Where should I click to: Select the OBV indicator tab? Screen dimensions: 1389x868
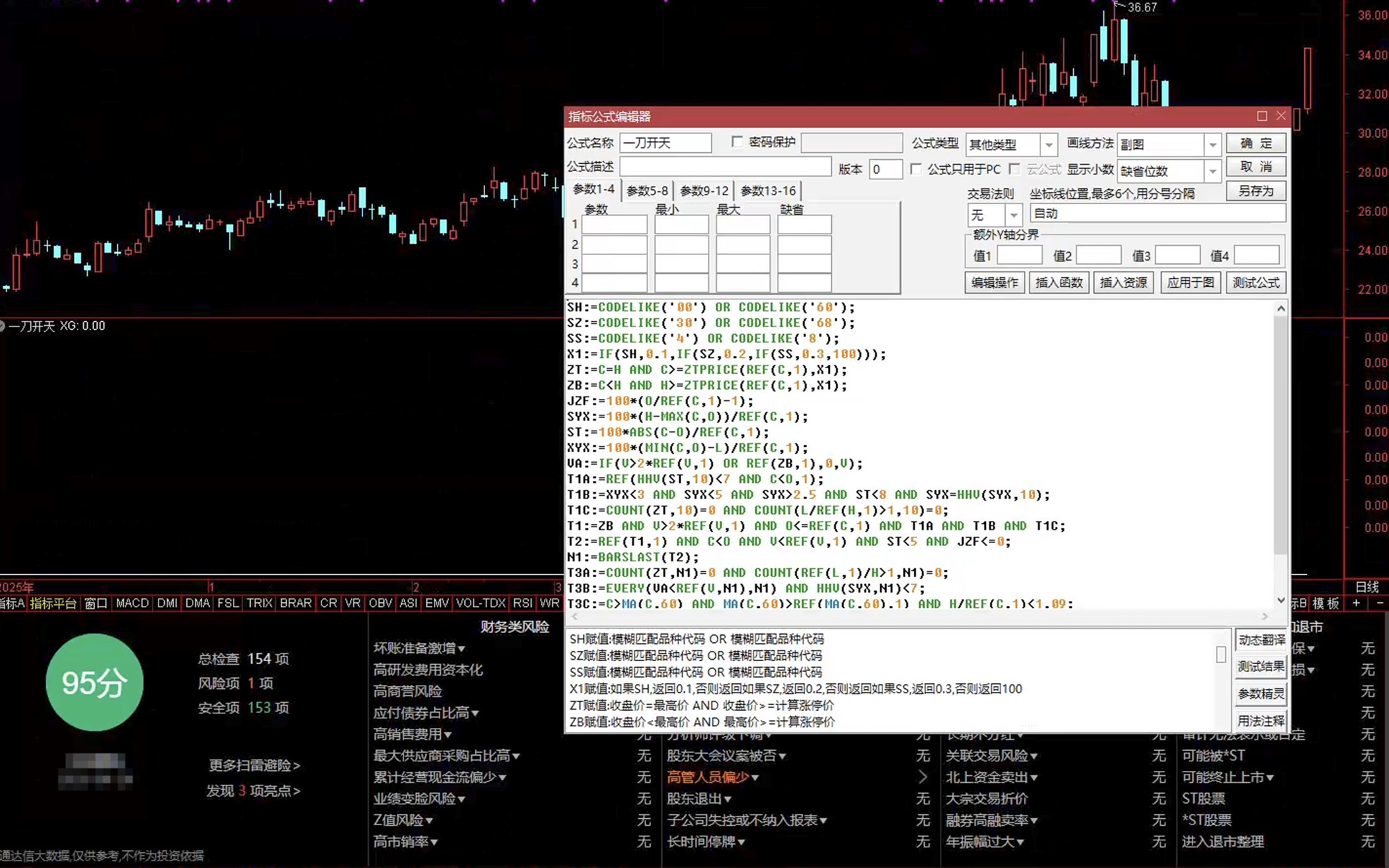click(x=380, y=603)
